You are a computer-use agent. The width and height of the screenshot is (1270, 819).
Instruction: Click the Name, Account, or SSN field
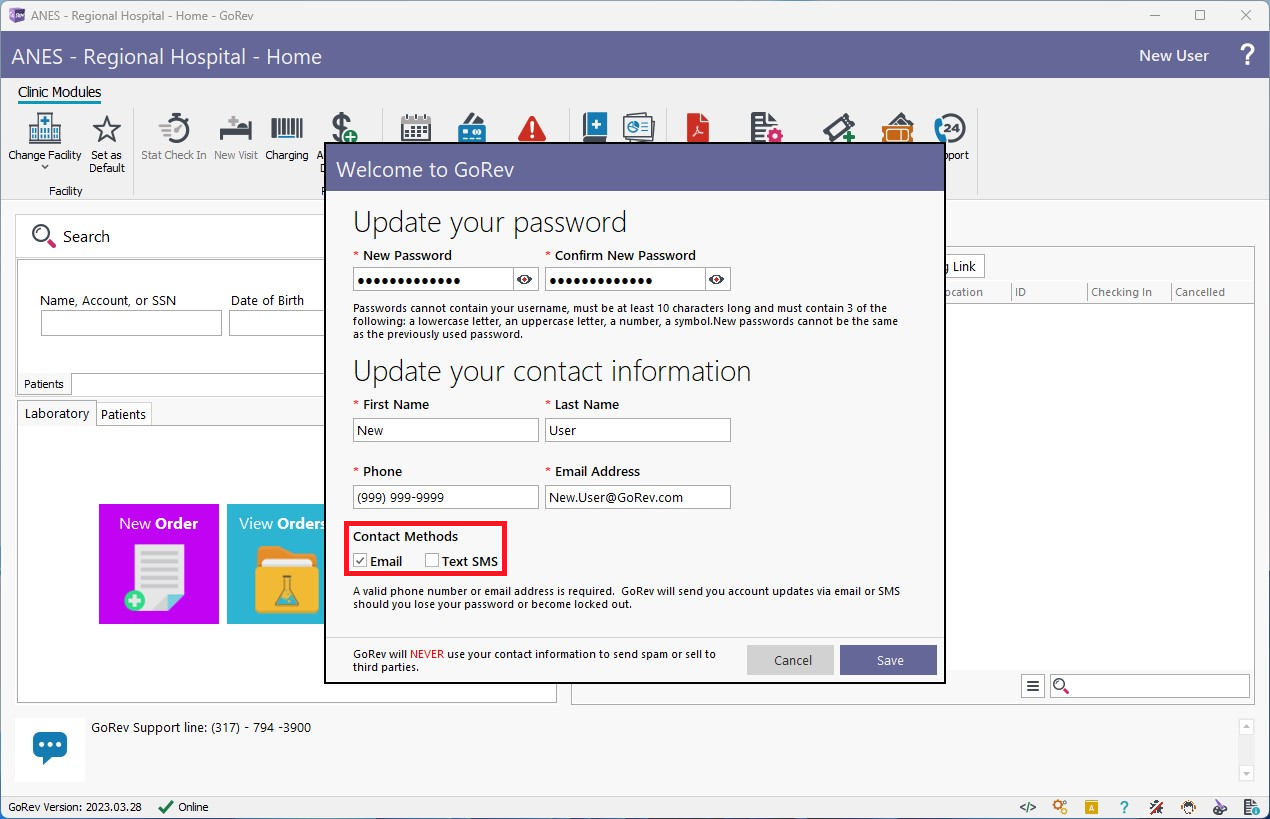click(x=131, y=323)
